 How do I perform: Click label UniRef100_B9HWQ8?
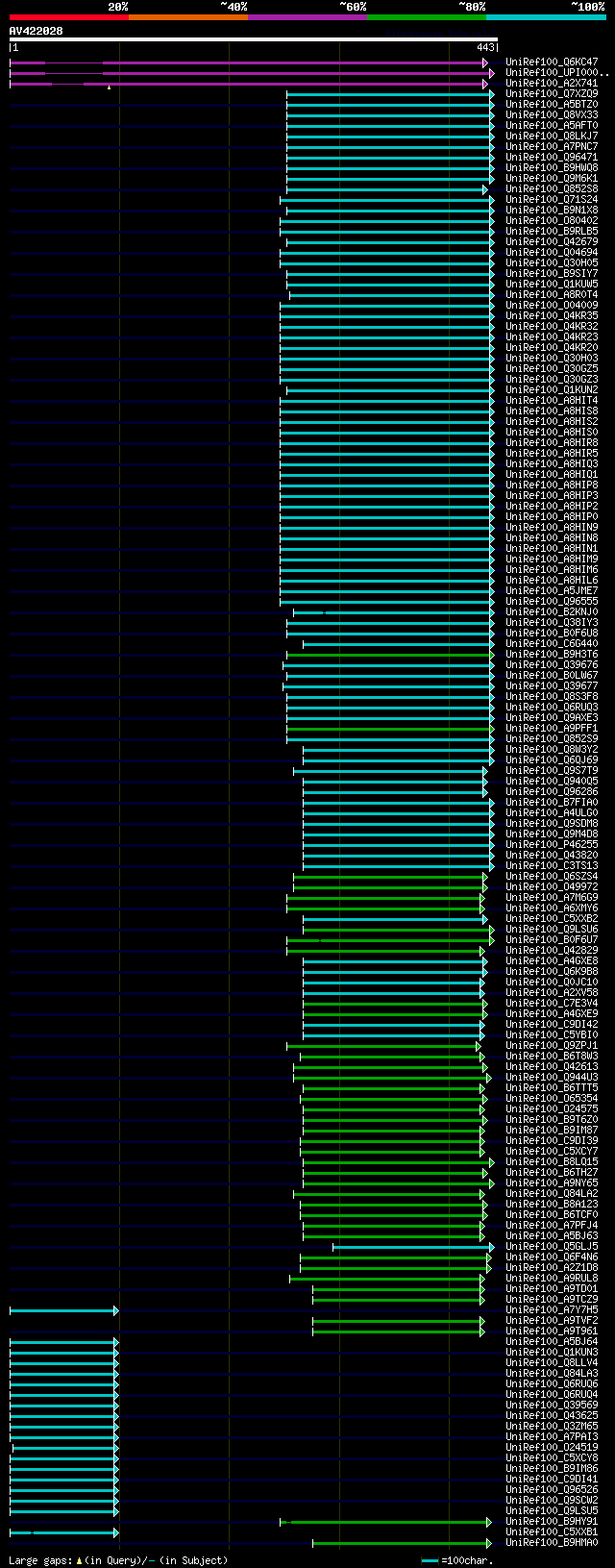tap(552, 168)
